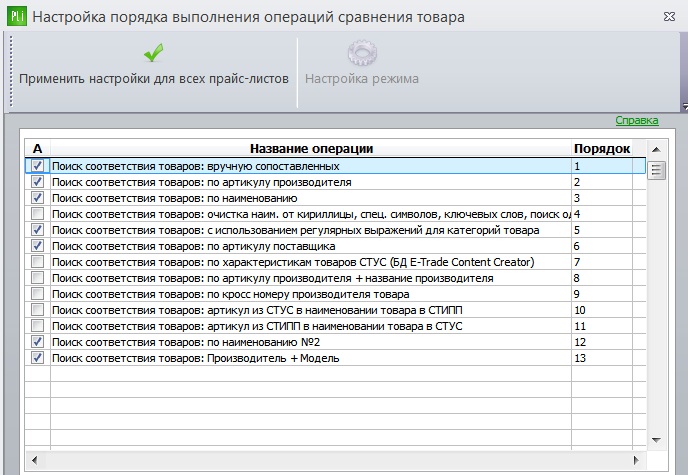Image resolution: width=688 pixels, height=475 pixels.
Task: Click vertical scrollbar up arrow
Action: [x=656, y=150]
